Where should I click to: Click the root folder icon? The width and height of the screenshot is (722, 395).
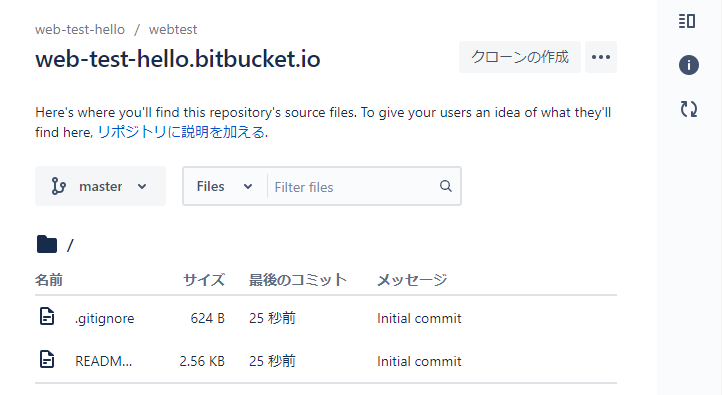pyautogui.click(x=47, y=244)
